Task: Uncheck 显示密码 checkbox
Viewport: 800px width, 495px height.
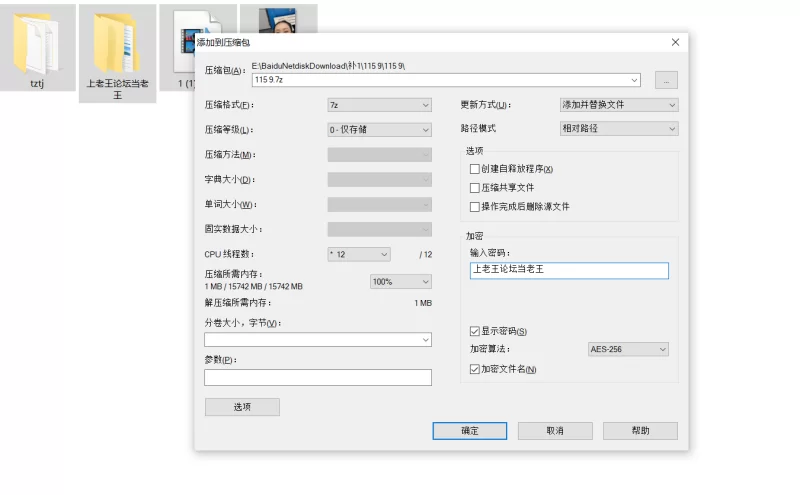Action: [x=475, y=331]
